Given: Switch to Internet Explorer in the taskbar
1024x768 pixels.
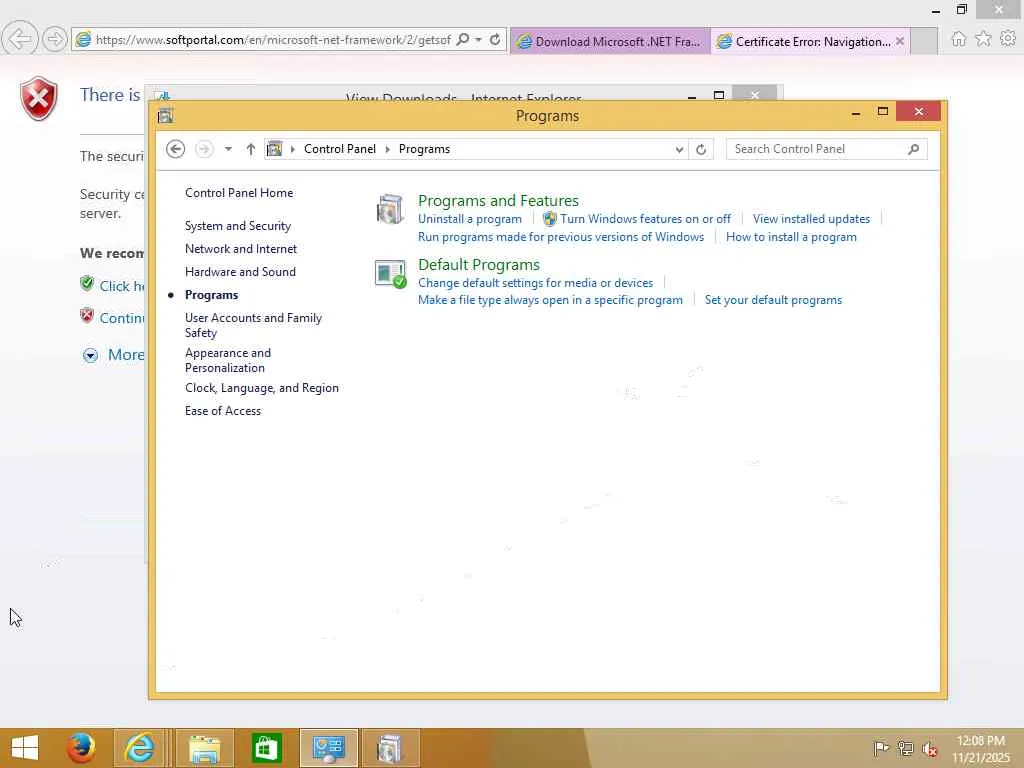Looking at the screenshot, I should (139, 748).
